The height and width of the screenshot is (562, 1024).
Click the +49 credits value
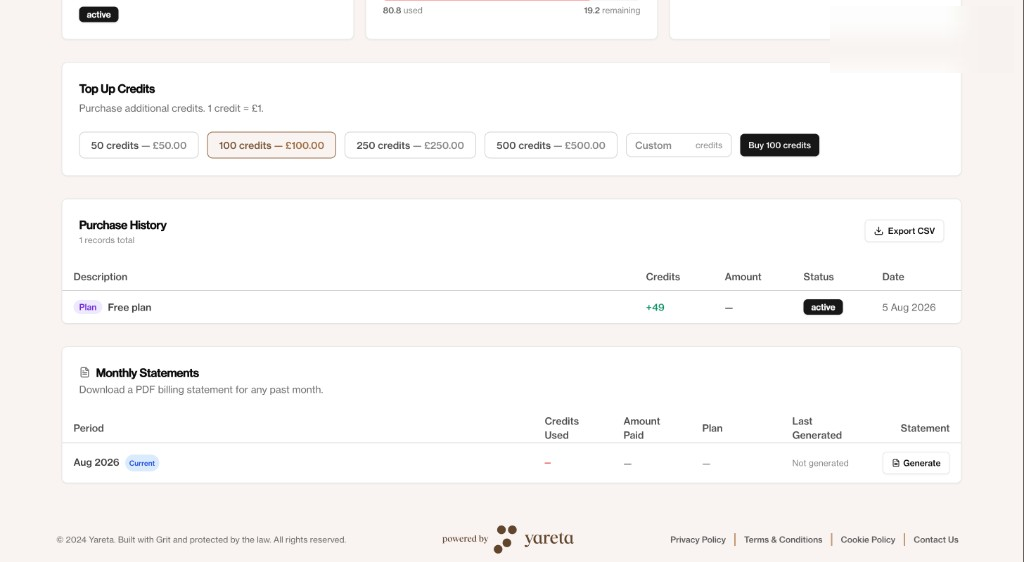click(x=655, y=307)
